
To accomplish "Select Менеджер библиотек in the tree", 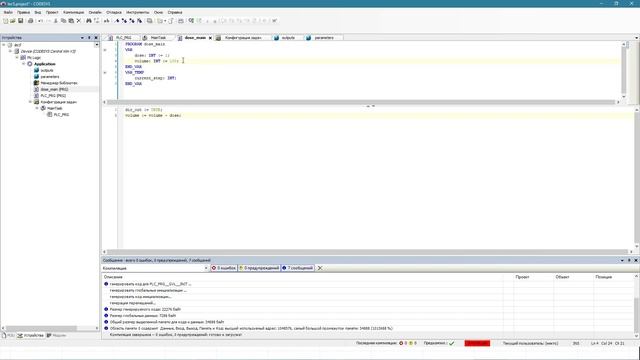I will tap(59, 83).
